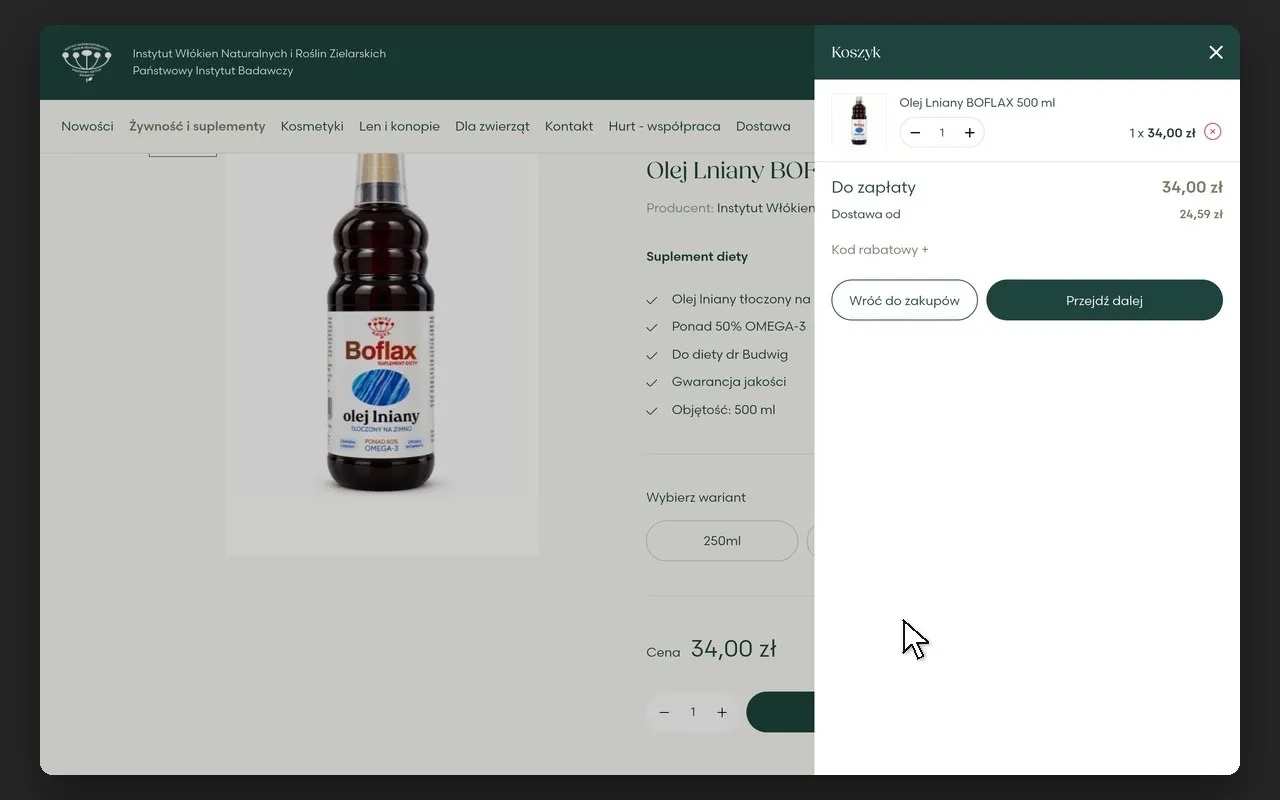Click the product page quantity field
The height and width of the screenshot is (800, 1280).
coord(693,712)
